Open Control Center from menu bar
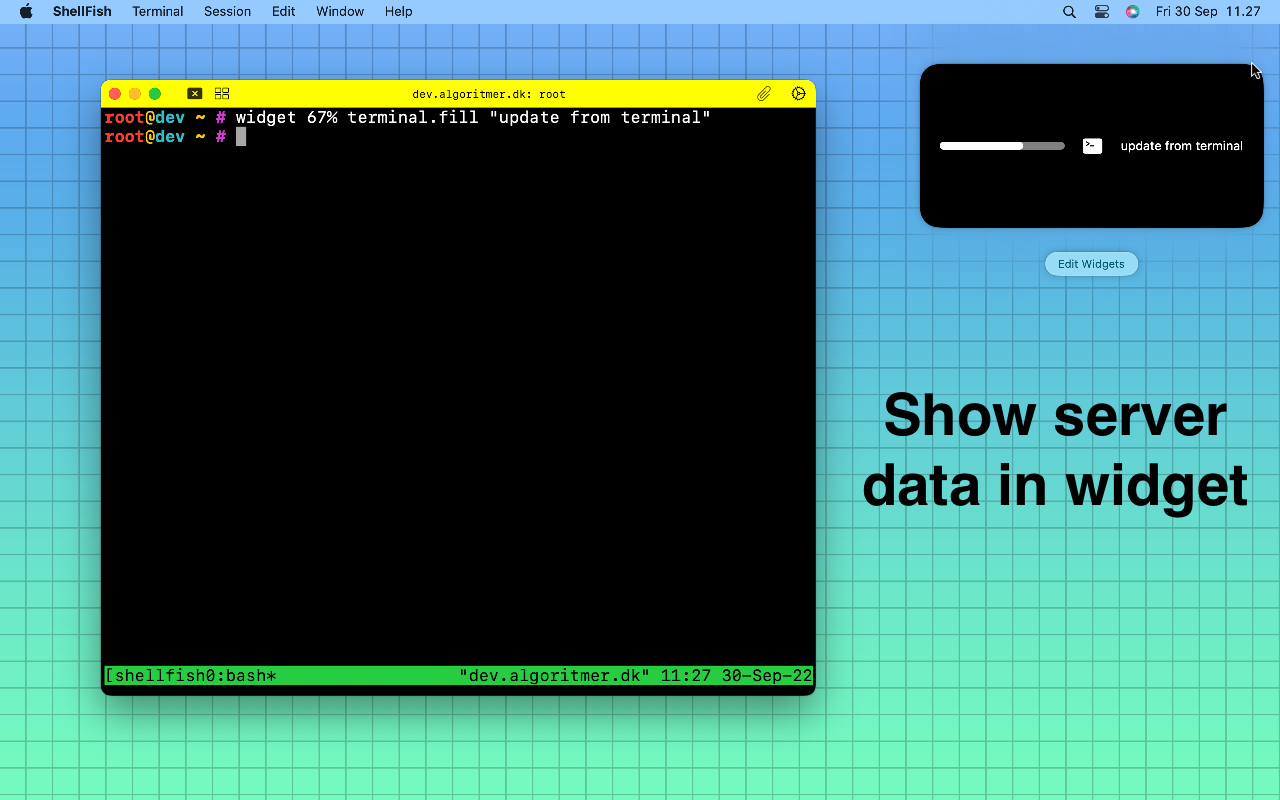Screen dimensions: 1280x800 pyautogui.click(x=1101, y=12)
